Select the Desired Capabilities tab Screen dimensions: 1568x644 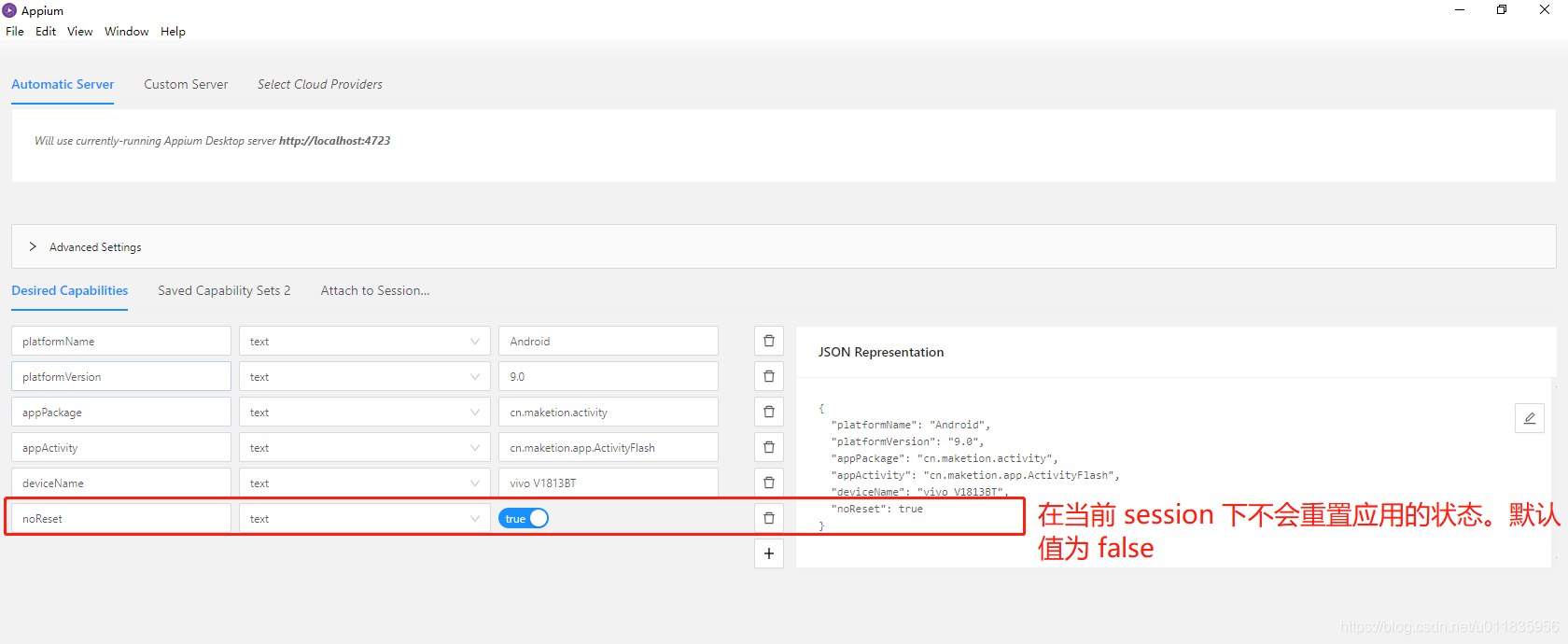pos(70,290)
